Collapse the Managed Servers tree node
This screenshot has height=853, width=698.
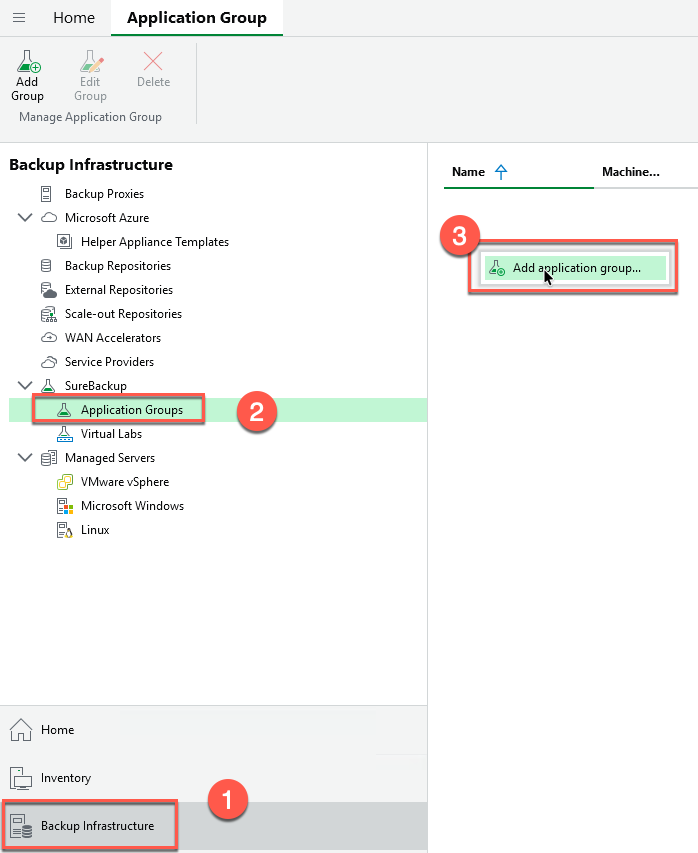point(25,458)
